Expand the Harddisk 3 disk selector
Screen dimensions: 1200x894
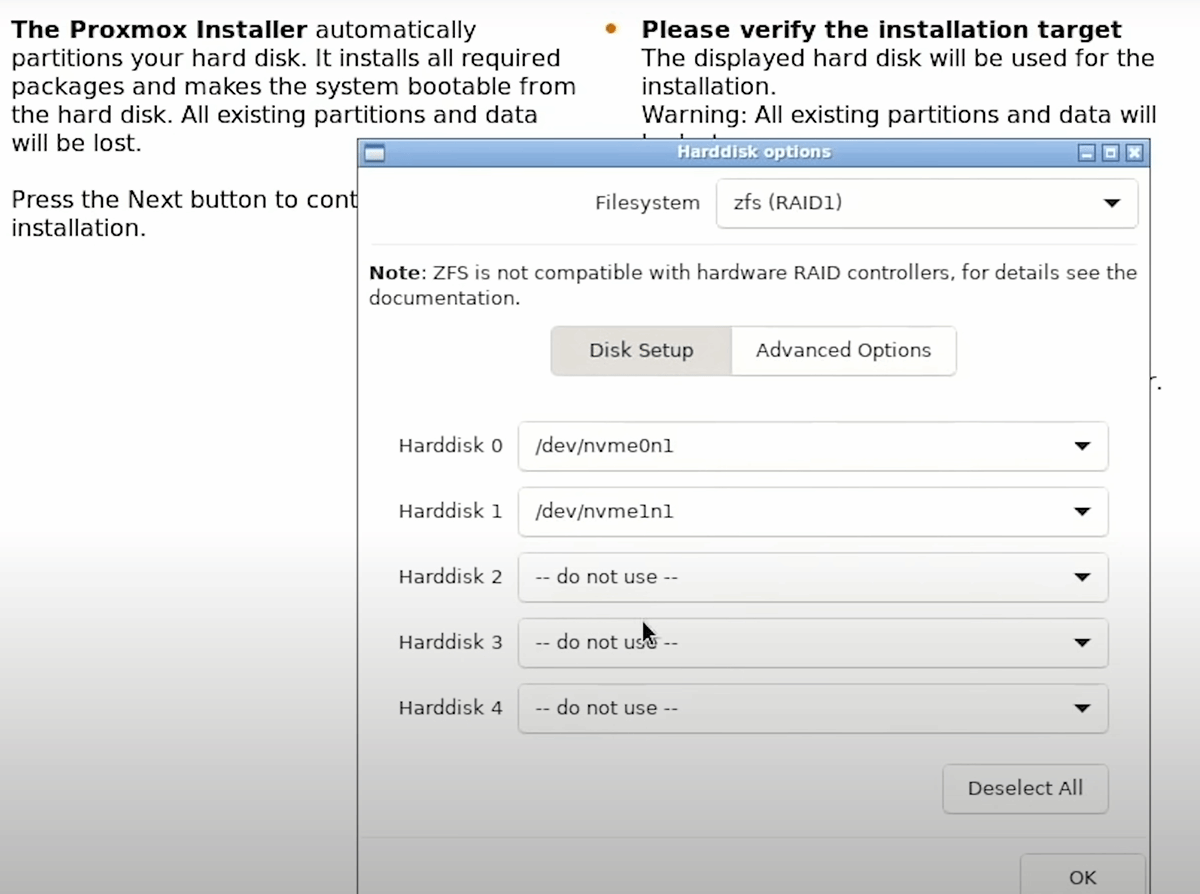(x=812, y=642)
